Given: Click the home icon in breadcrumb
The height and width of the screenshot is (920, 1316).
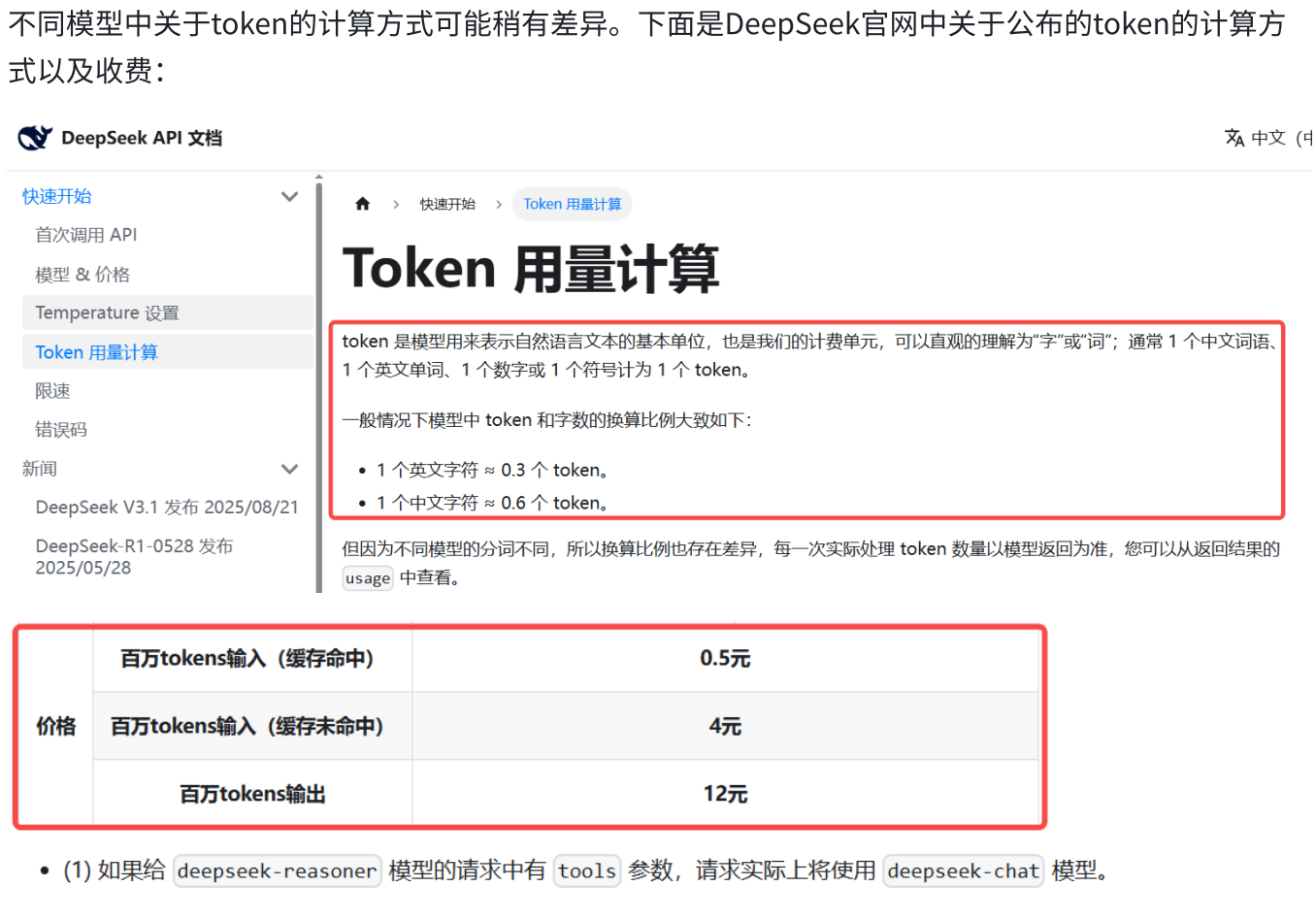Looking at the screenshot, I should [363, 204].
